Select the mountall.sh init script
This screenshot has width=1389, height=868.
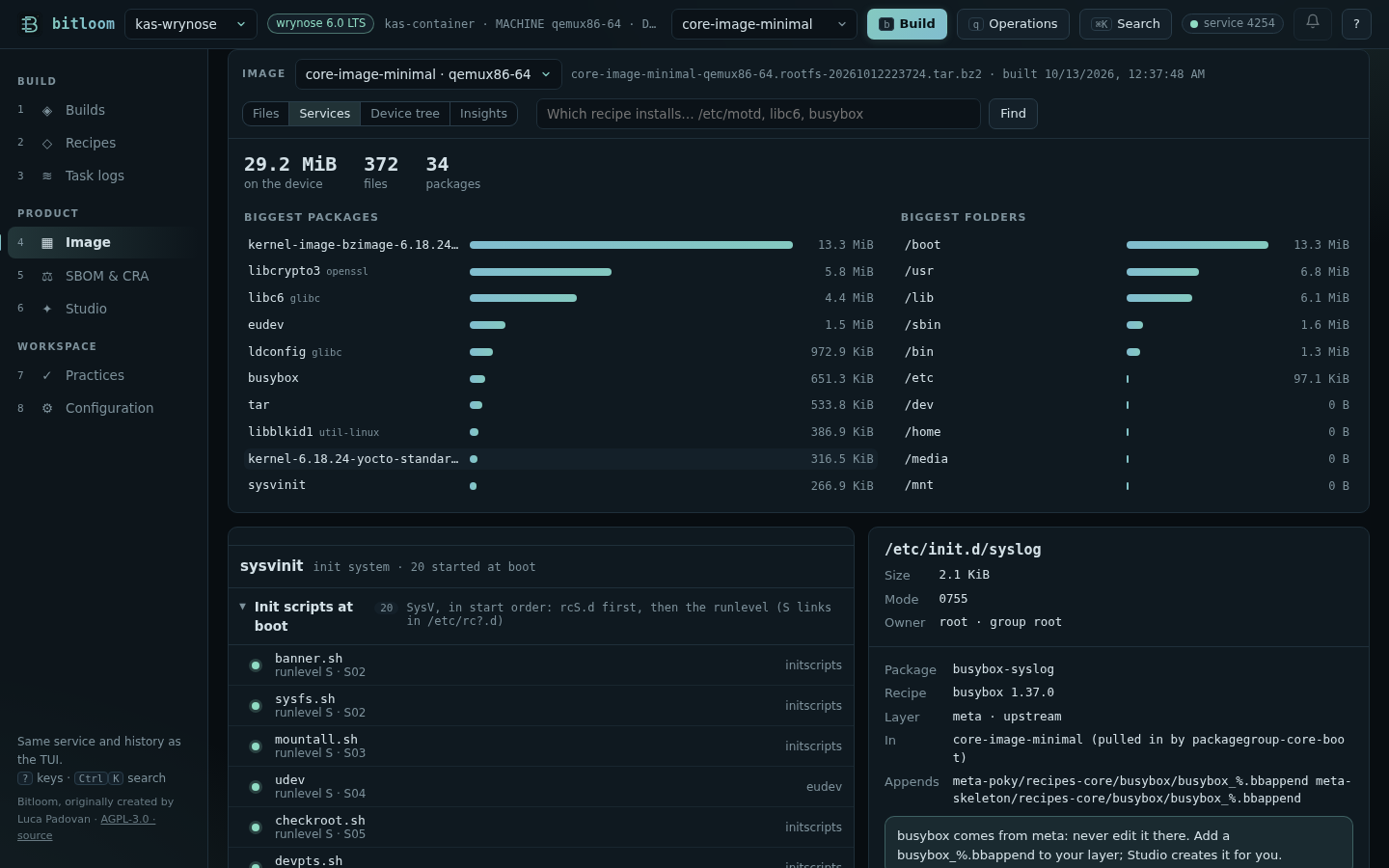click(541, 746)
